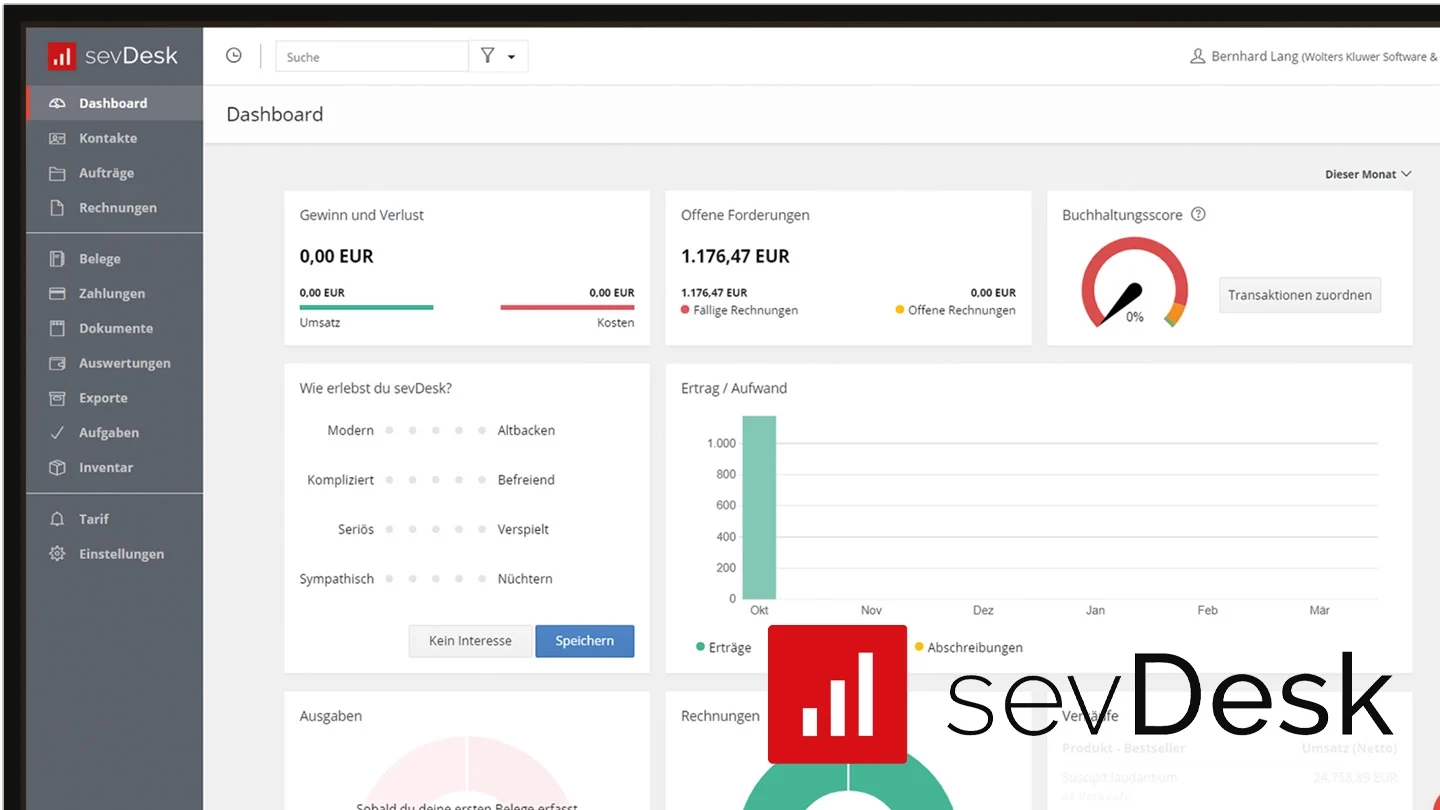Save the survey with Speichern

point(585,641)
